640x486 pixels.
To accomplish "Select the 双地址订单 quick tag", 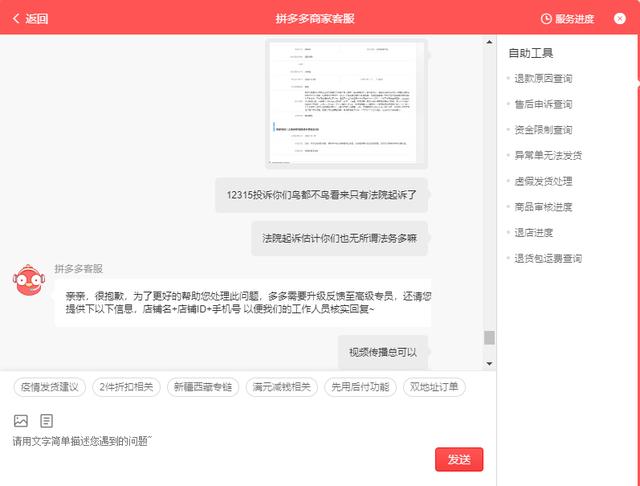I will pos(434,387).
